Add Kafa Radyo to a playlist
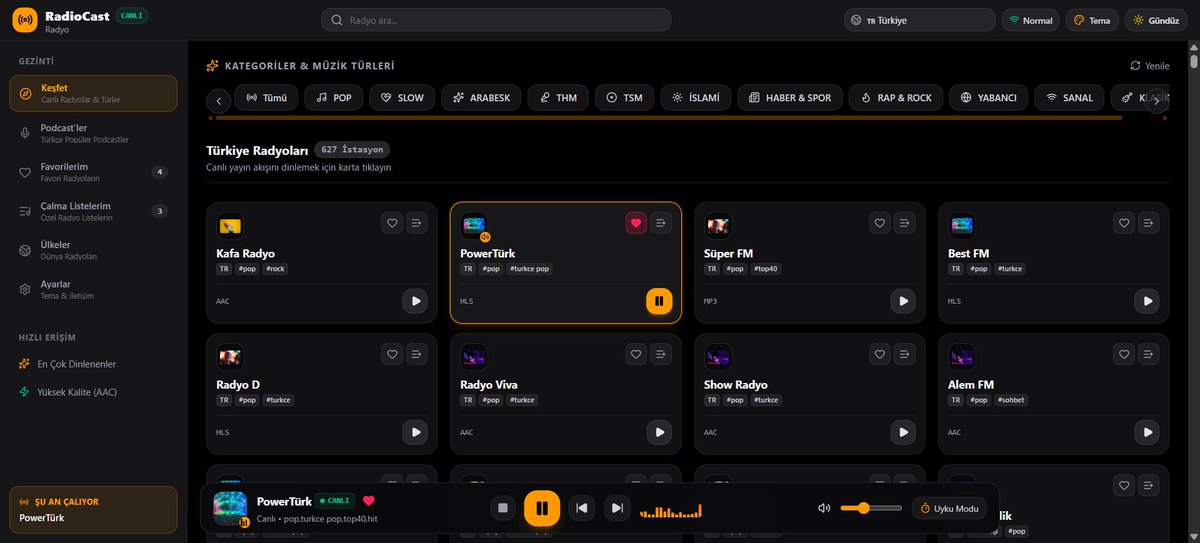The height and width of the screenshot is (543, 1200). (x=416, y=224)
